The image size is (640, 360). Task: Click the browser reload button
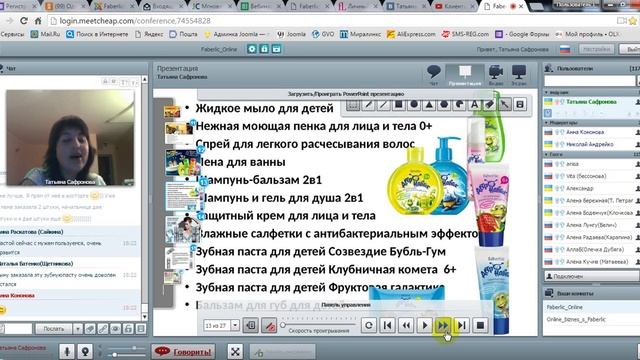24,20
